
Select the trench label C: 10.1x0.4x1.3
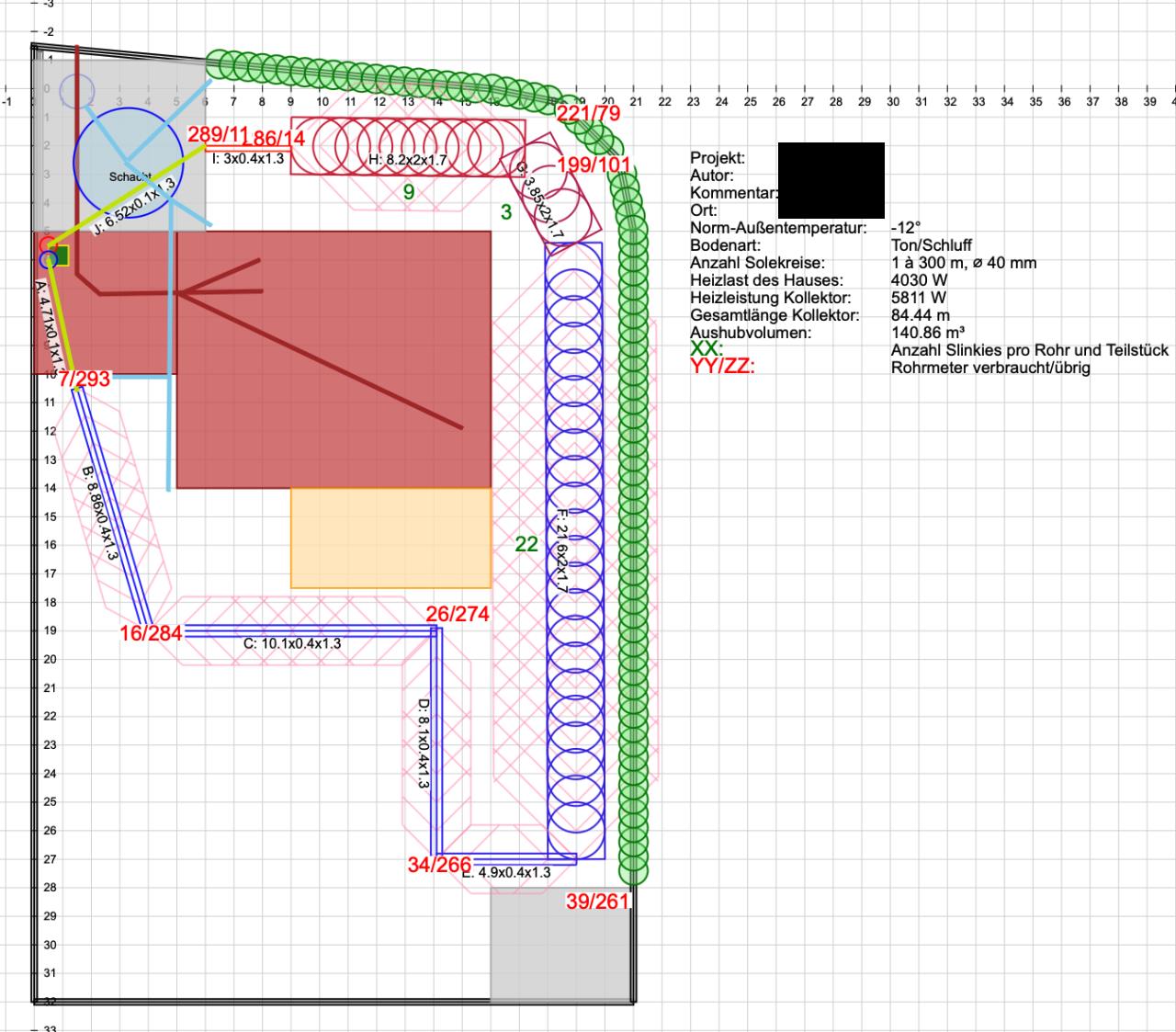point(292,644)
